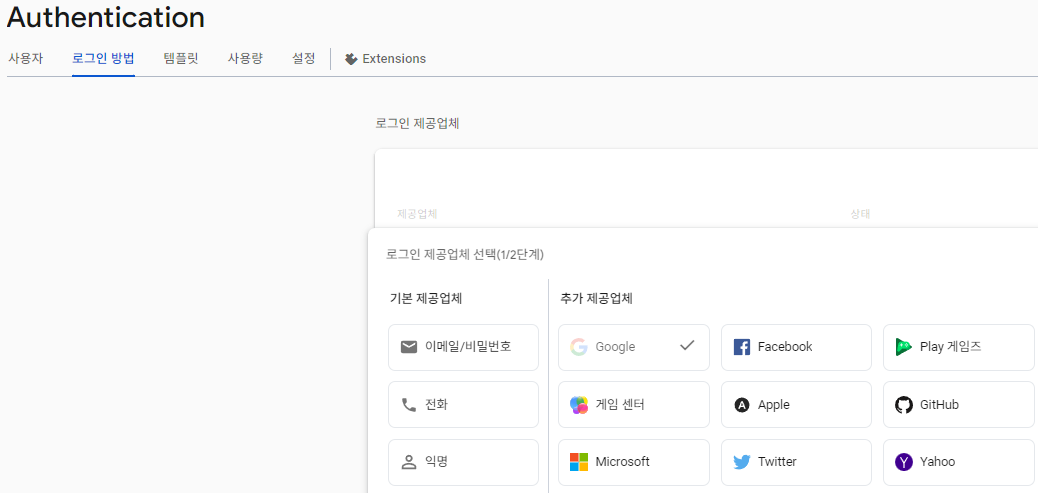Click the Google logo icon
This screenshot has width=1038, height=493.
(x=579, y=347)
